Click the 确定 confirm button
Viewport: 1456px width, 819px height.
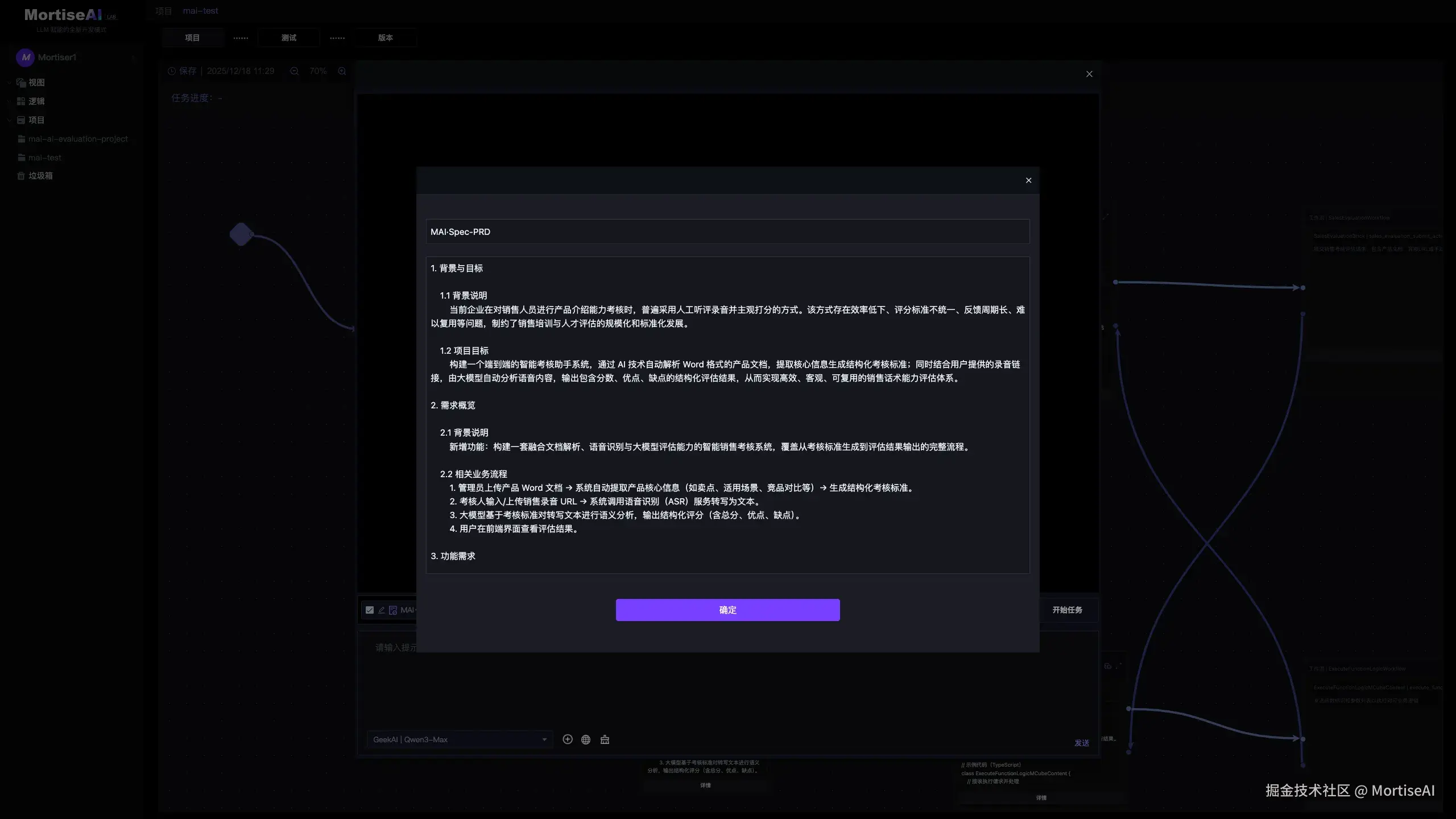tap(727, 610)
